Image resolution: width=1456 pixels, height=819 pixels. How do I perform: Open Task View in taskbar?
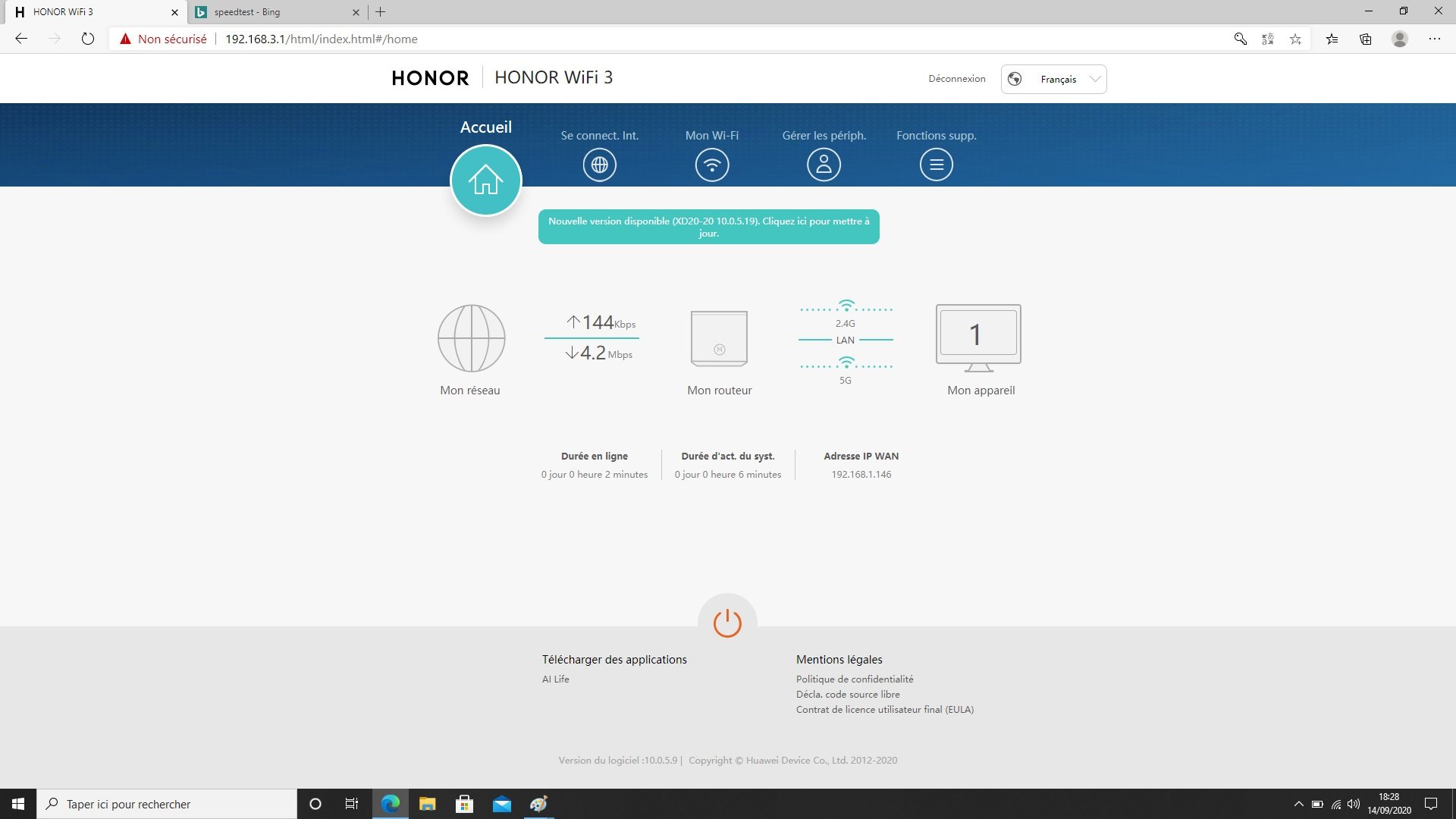[352, 804]
